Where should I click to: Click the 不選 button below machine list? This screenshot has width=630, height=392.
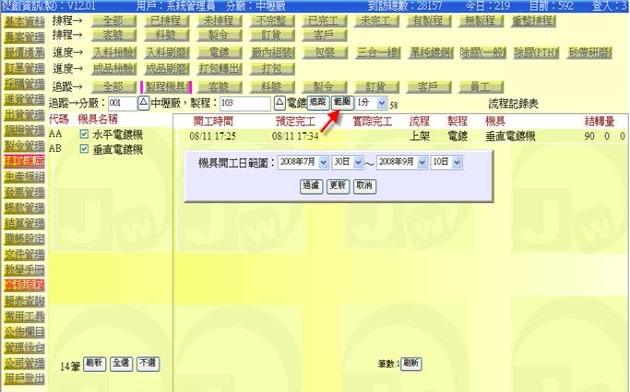(x=148, y=363)
